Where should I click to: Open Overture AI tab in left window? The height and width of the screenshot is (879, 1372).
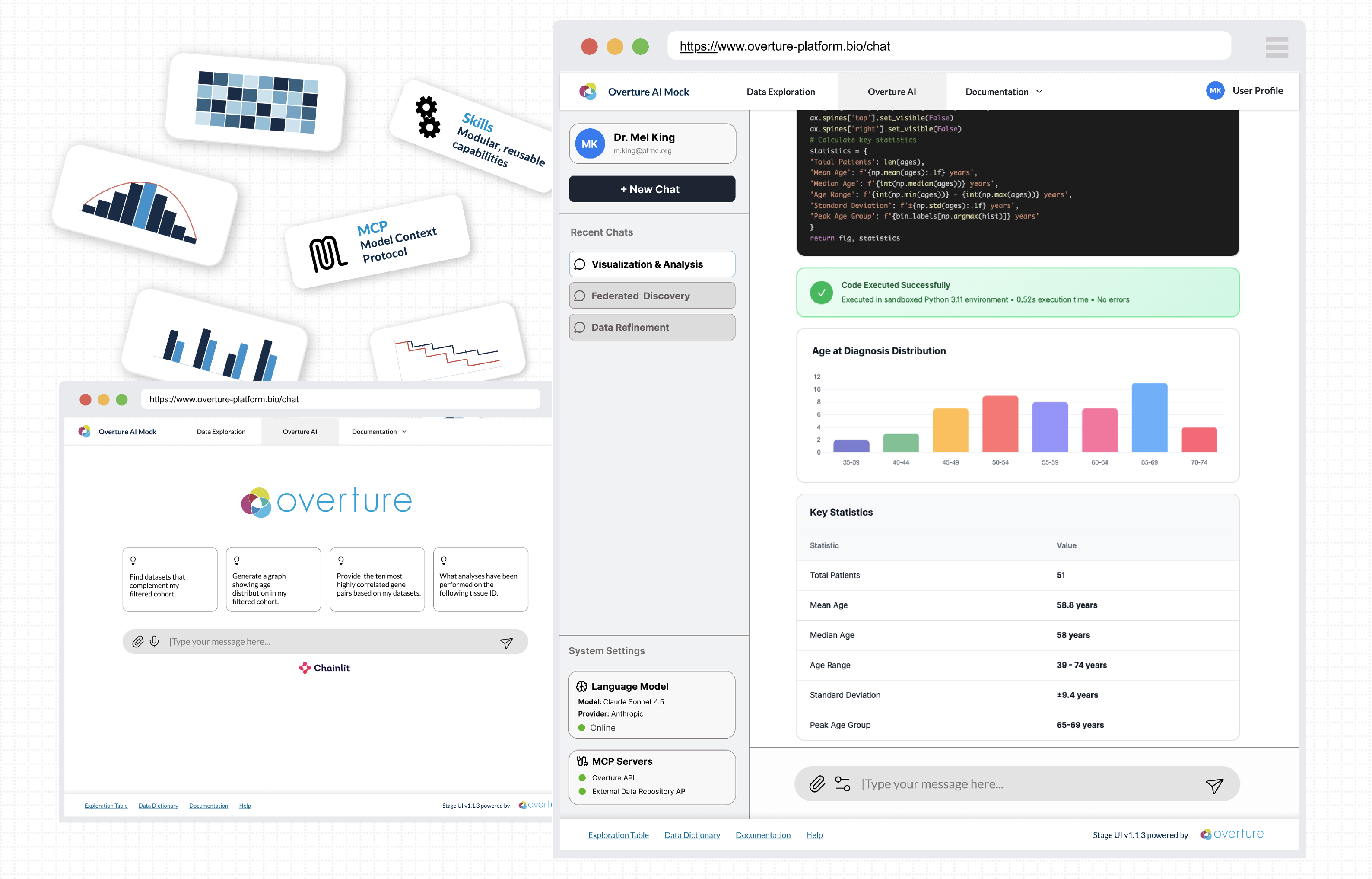point(299,432)
